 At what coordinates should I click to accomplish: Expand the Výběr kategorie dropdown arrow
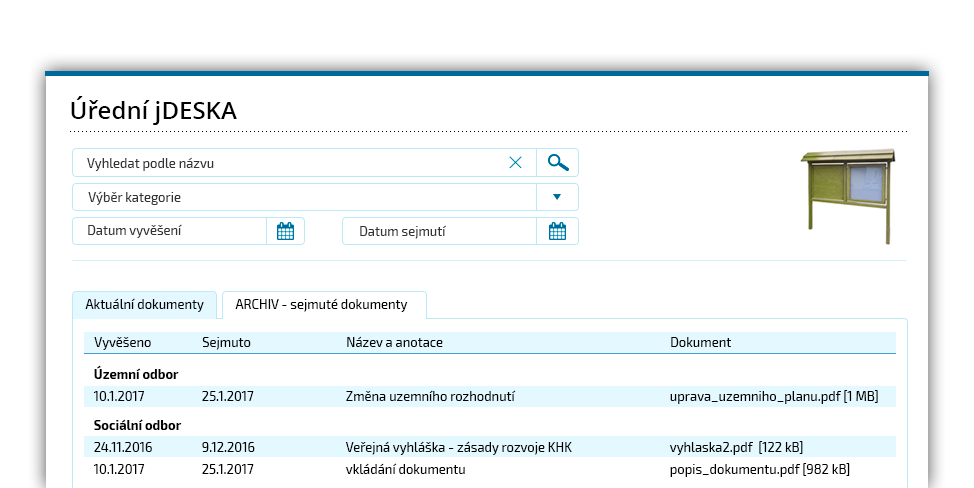(x=557, y=197)
